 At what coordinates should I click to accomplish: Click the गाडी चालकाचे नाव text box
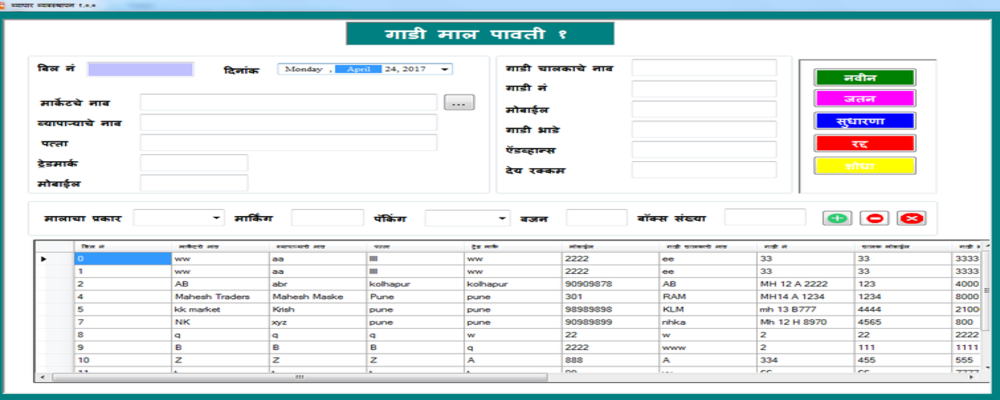(704, 68)
